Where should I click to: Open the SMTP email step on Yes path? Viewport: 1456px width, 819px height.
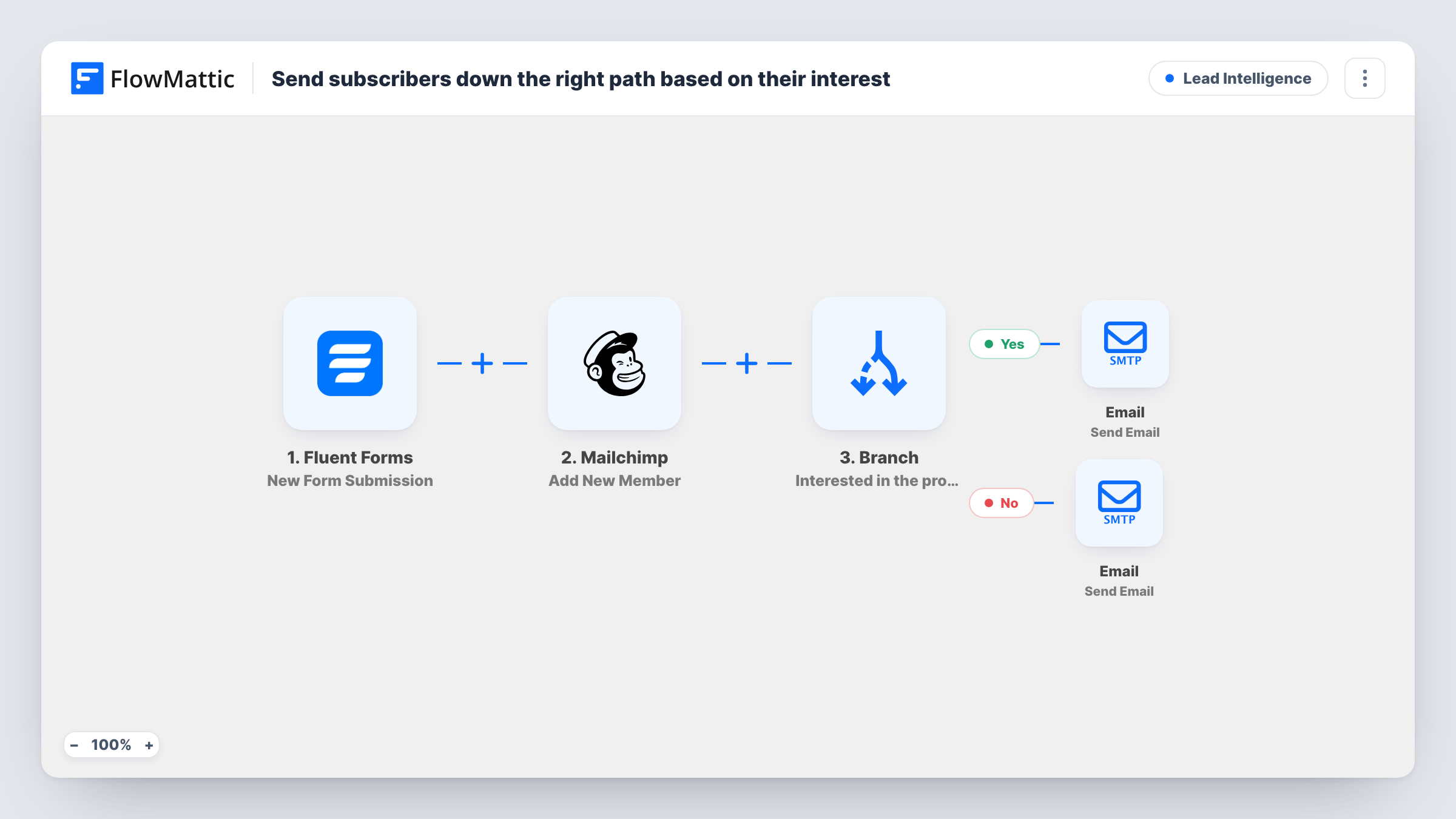coord(1125,344)
